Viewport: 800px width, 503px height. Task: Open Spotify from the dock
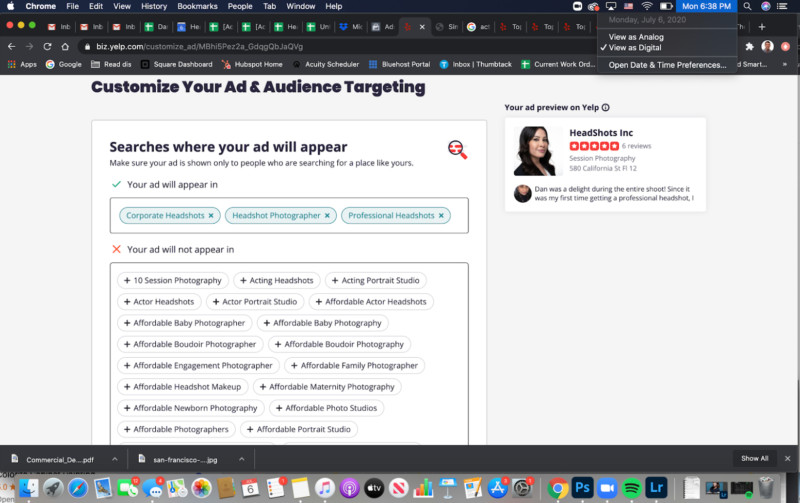pos(632,488)
